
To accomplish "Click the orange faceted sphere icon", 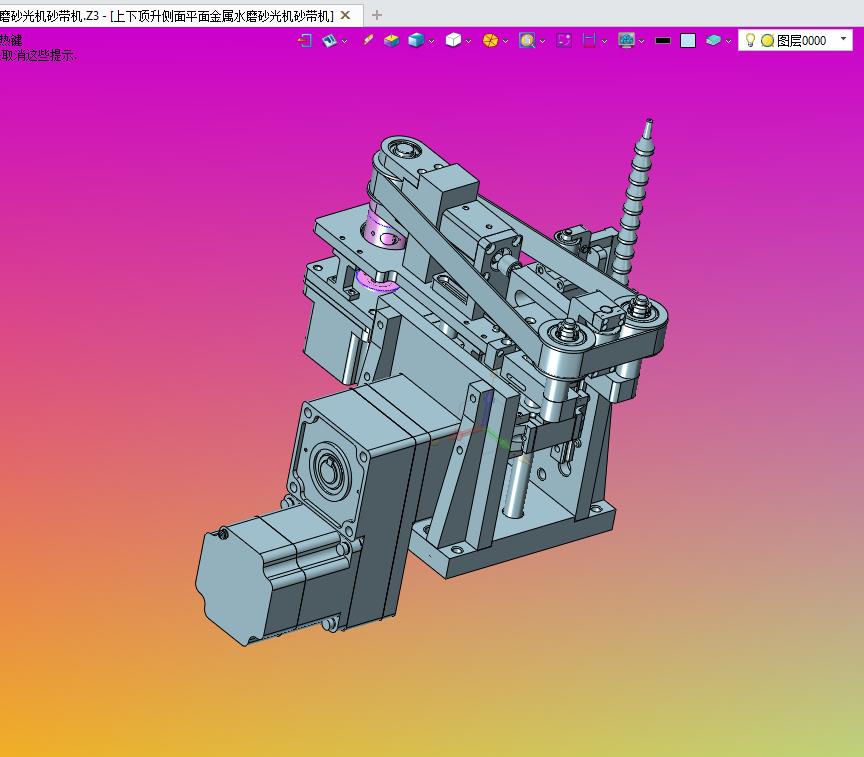I will point(490,40).
